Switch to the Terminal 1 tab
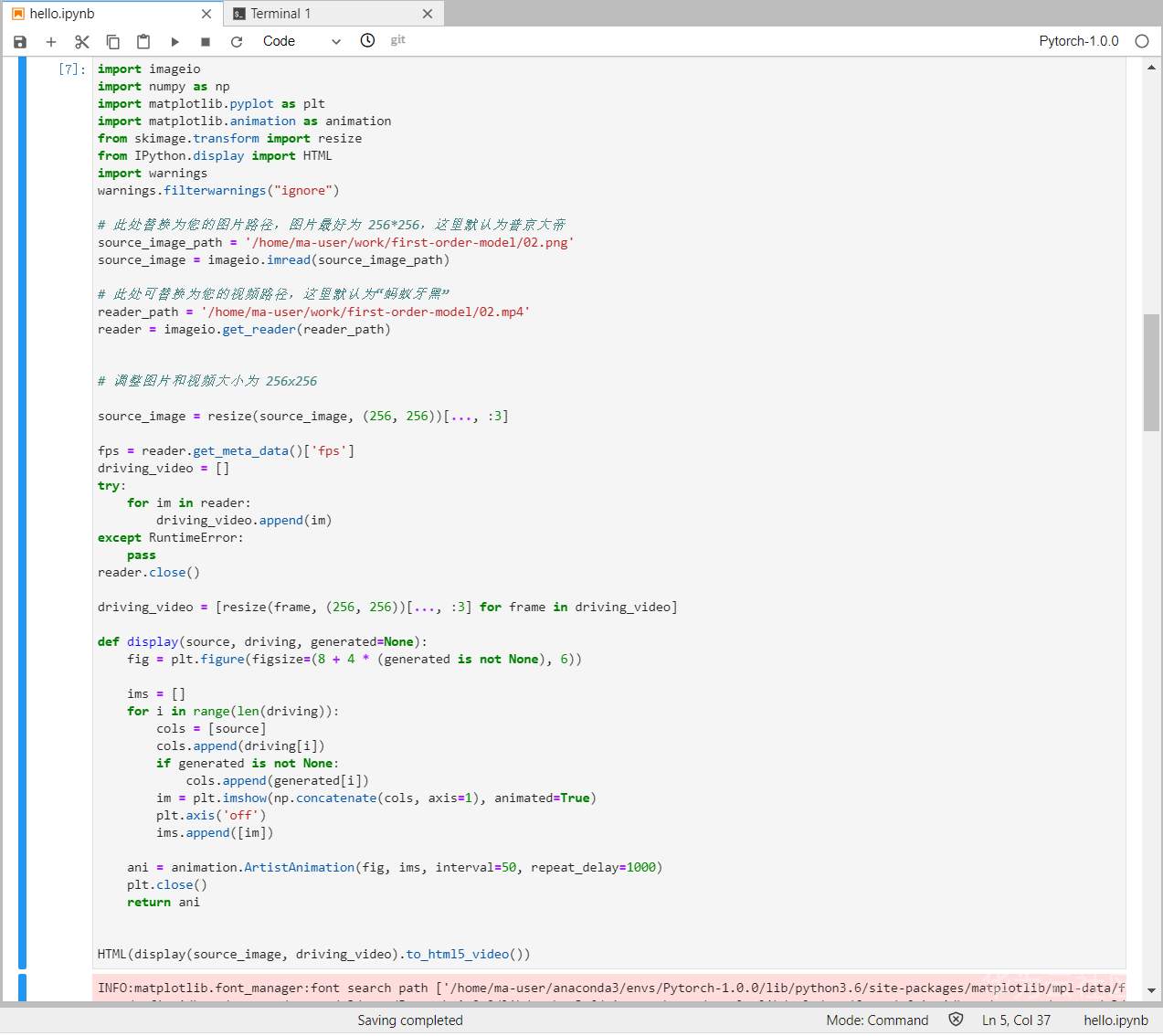The height and width of the screenshot is (1036, 1163). click(x=333, y=14)
